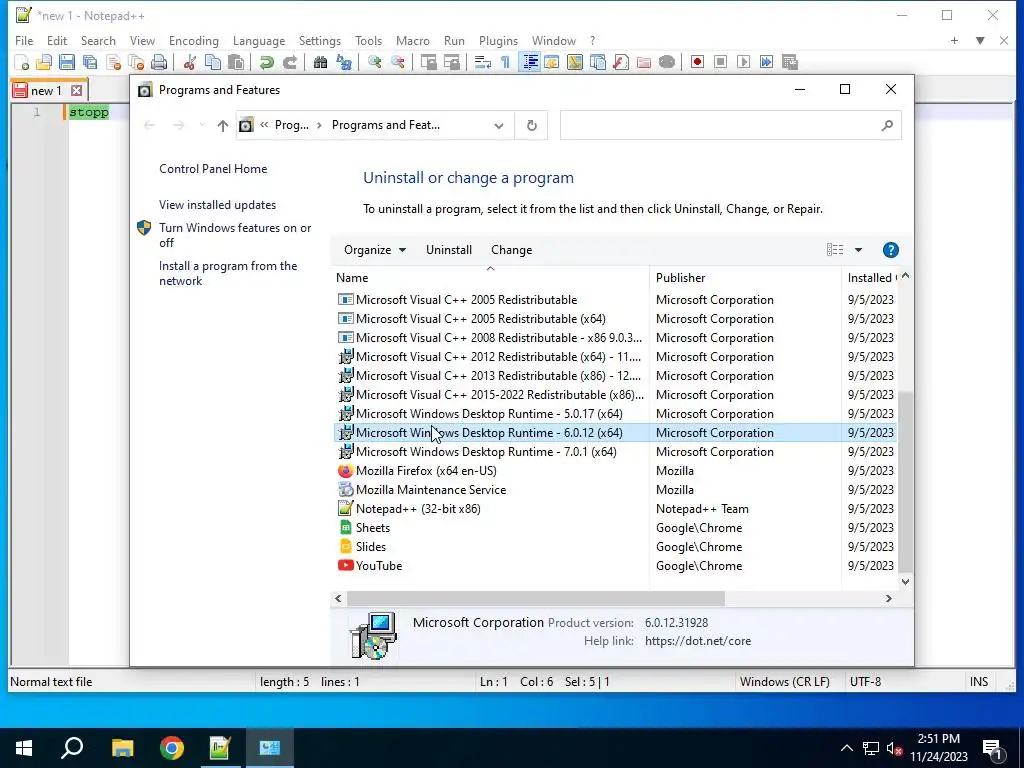Open File Explorer from the taskbar
This screenshot has height=768, width=1024.
(x=122, y=748)
